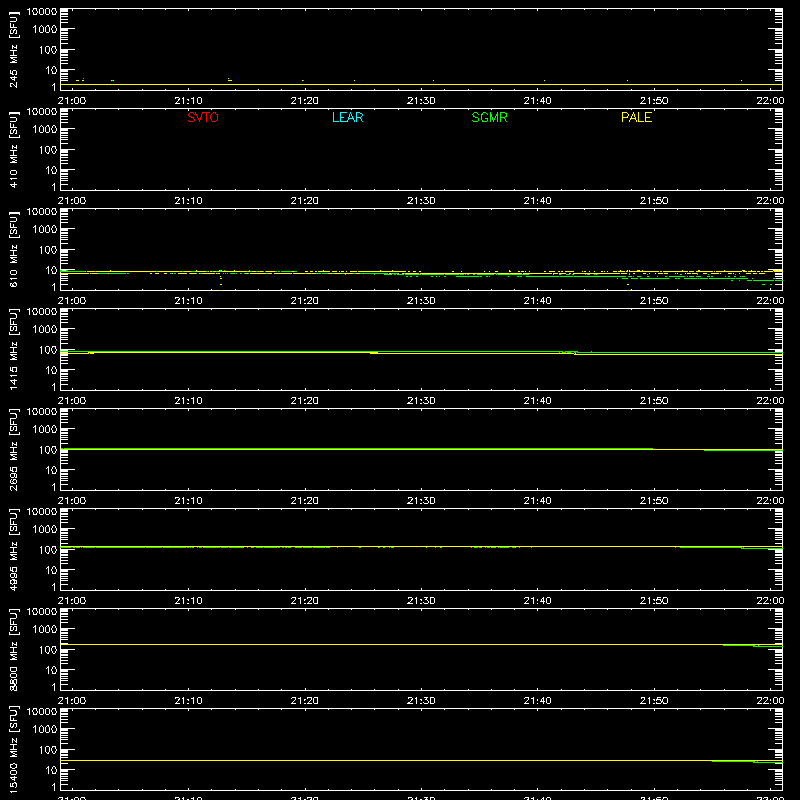Click 21:30 tick label below 1415 MHz panel

(x=421, y=401)
